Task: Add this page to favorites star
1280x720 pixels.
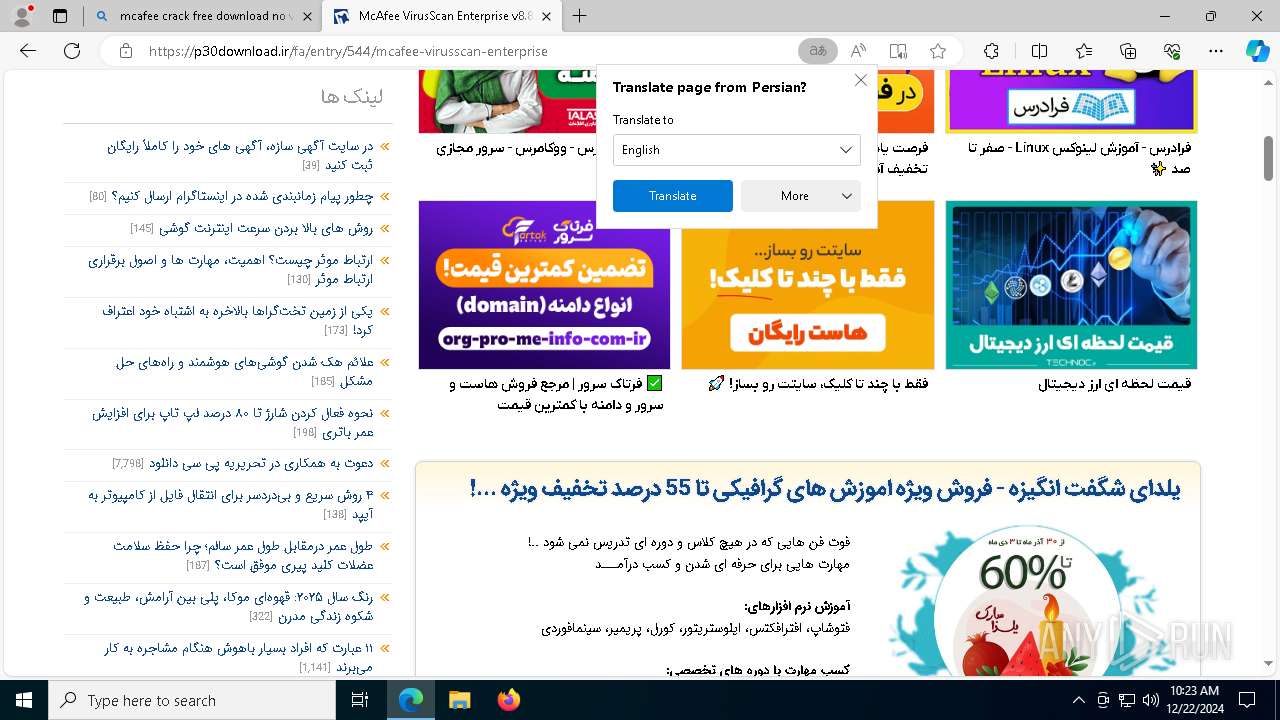Action: coord(937,51)
